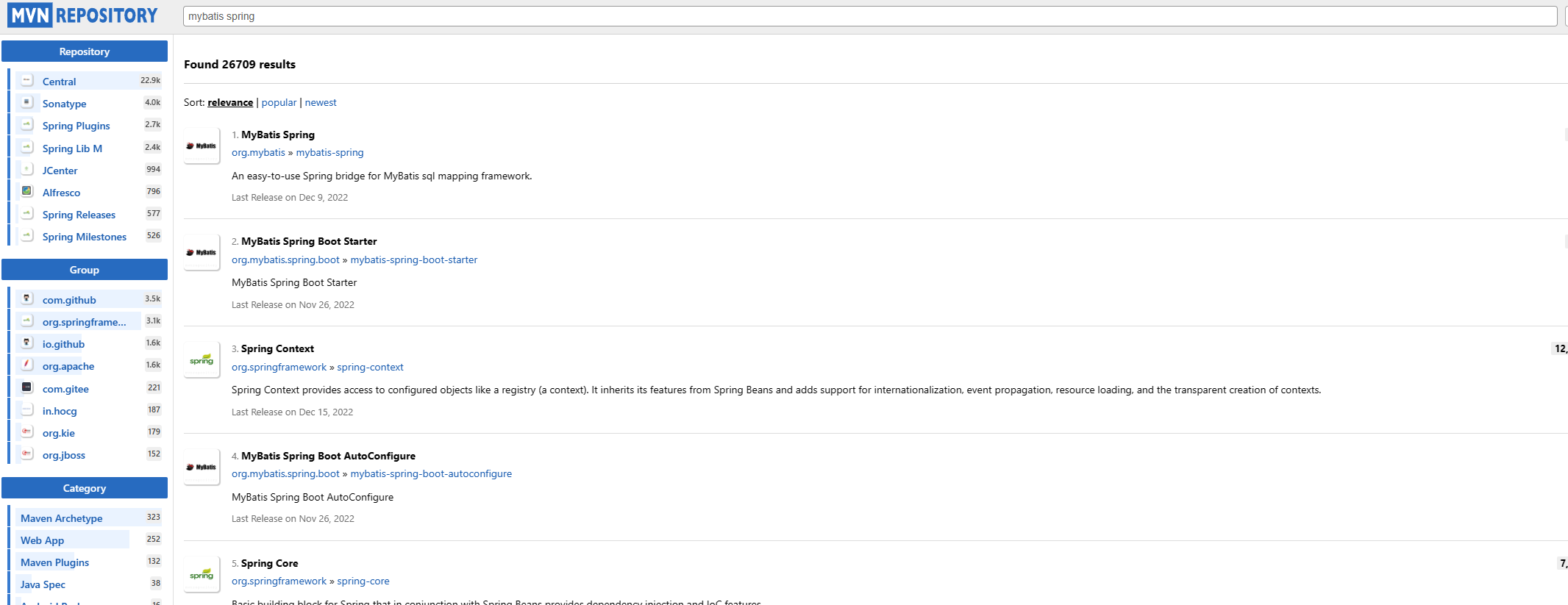Filter by in.hocg group link
This screenshot has height=605, width=1568.
[60, 411]
